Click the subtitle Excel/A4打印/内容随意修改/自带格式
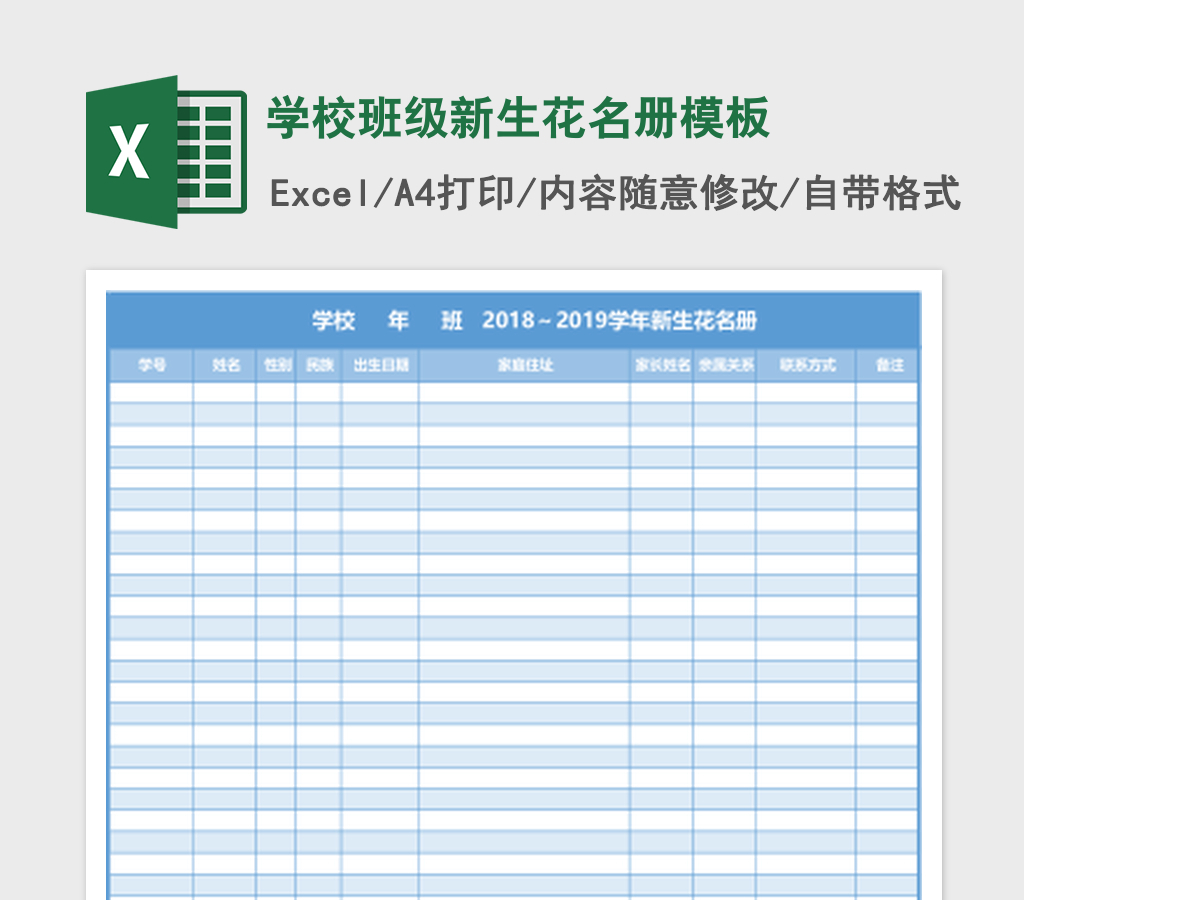This screenshot has width=1200, height=900. (x=615, y=193)
